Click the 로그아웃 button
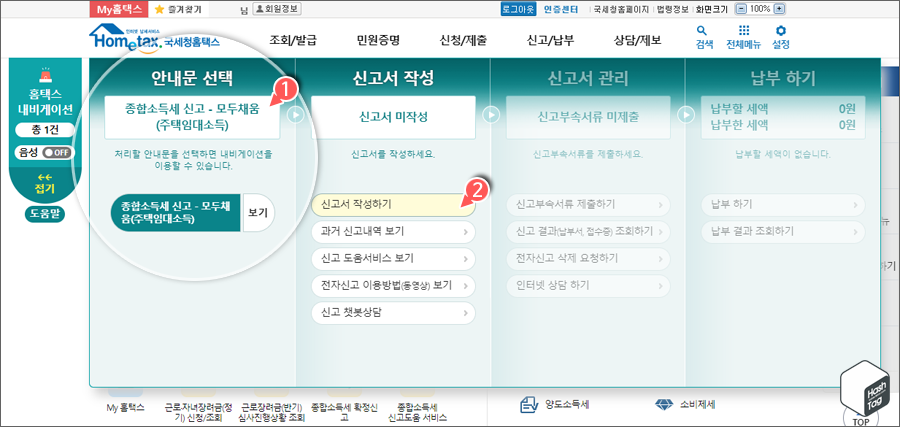 518,9
